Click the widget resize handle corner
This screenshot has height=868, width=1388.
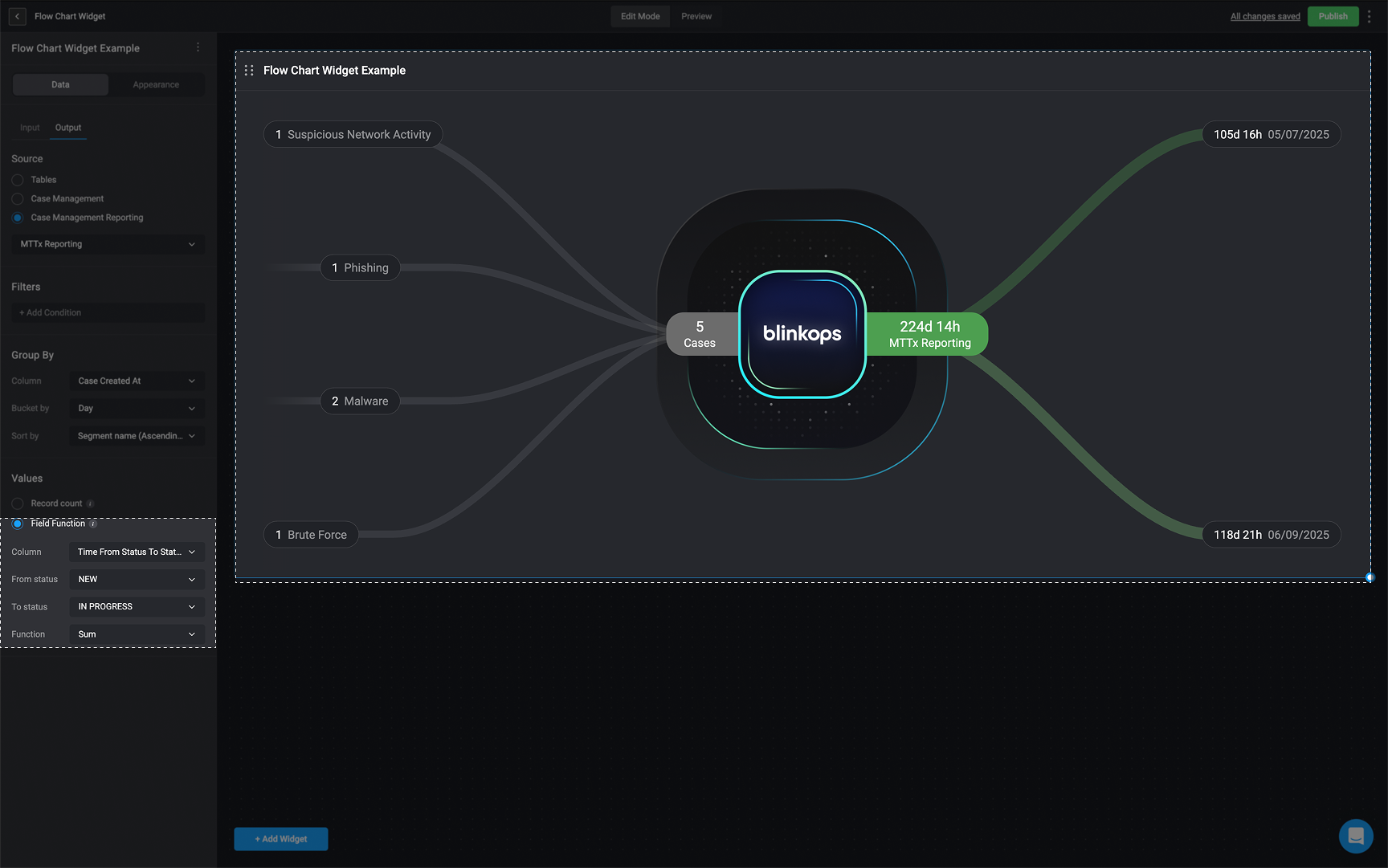[x=1370, y=577]
